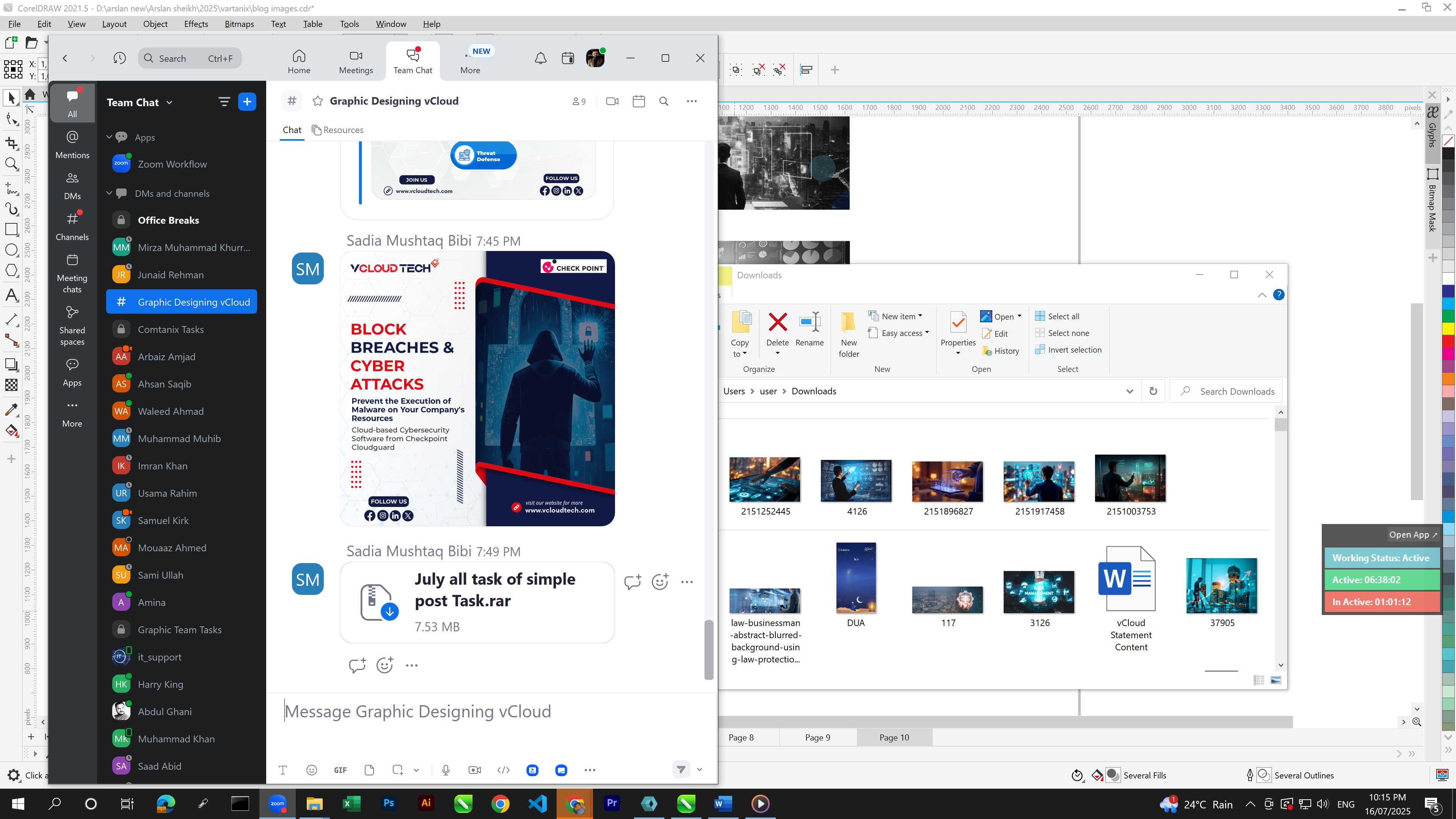Image resolution: width=1456 pixels, height=819 pixels.
Task: Open Photoshop from Windows taskbar
Action: click(388, 803)
